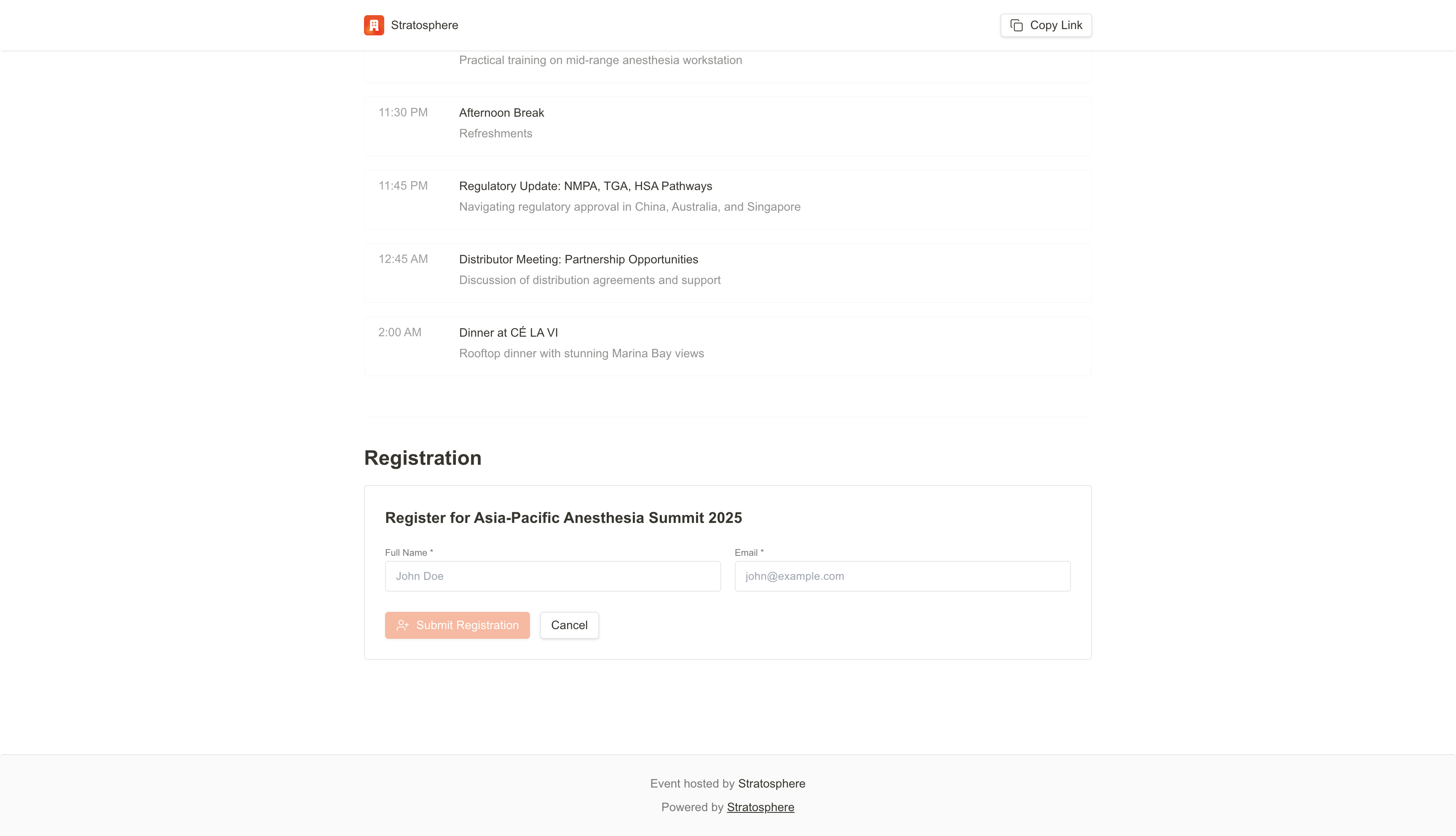Click into the Full Name input field
1456x836 pixels.
pyautogui.click(x=552, y=576)
